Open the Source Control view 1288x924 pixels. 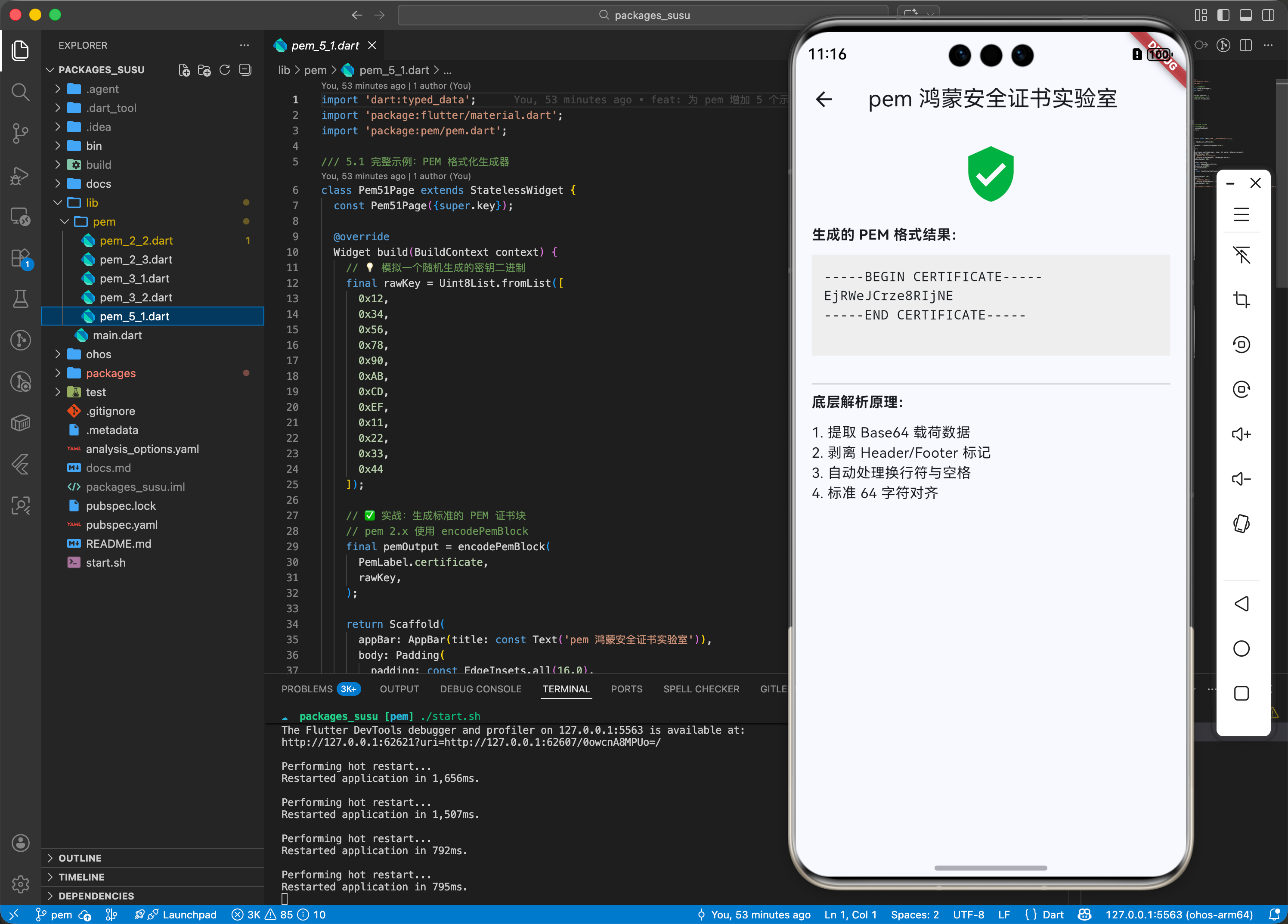20,133
